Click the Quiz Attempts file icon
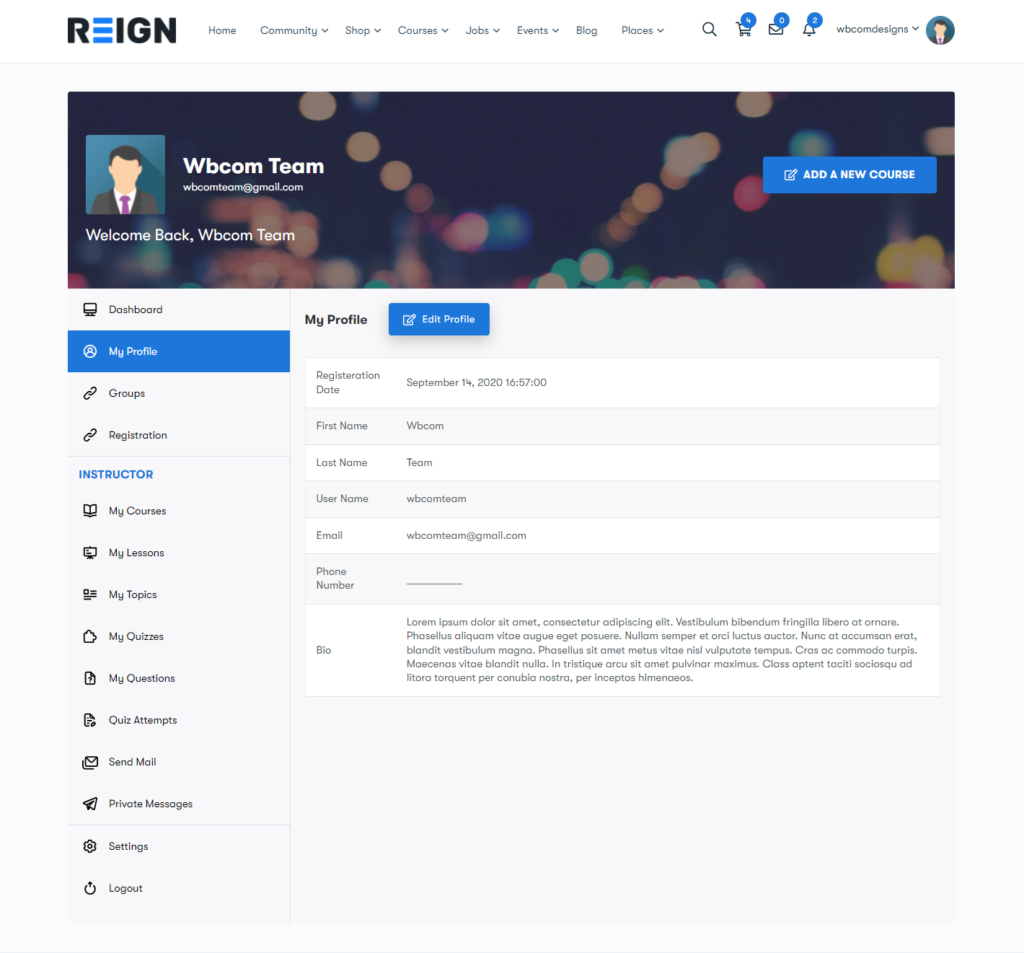 pos(90,720)
